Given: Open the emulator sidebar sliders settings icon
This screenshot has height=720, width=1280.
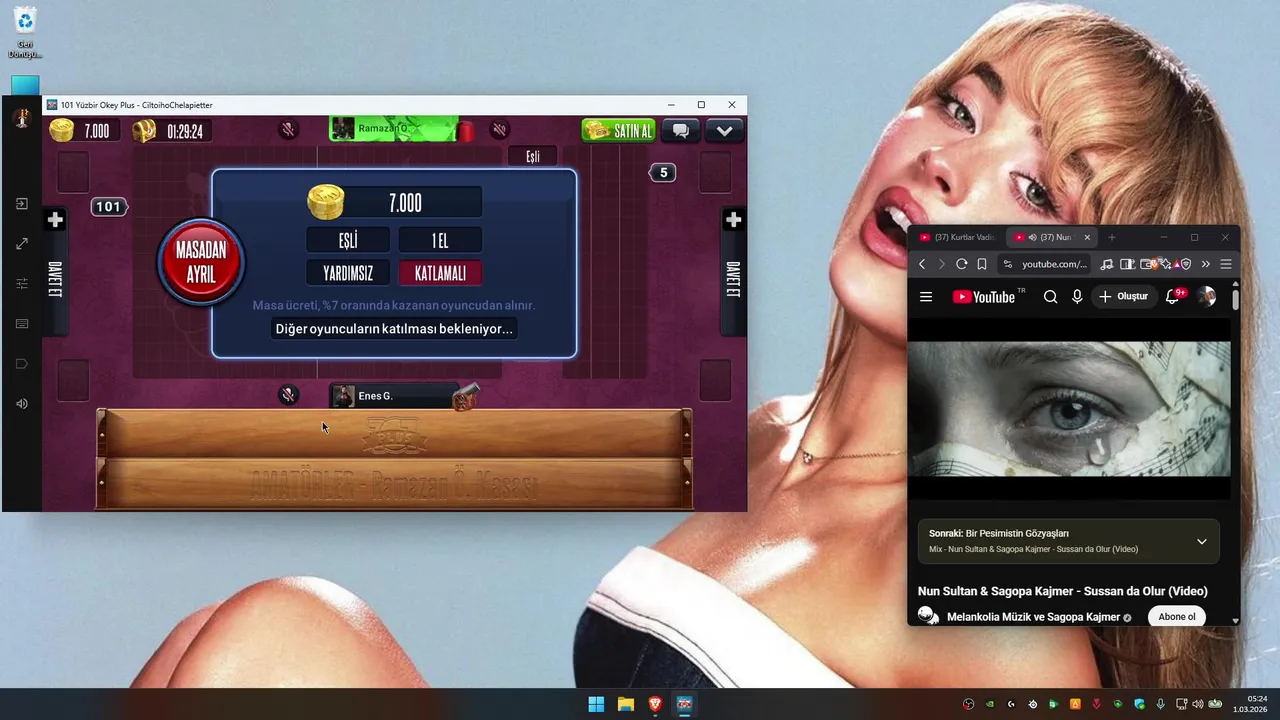Looking at the screenshot, I should tap(22, 284).
